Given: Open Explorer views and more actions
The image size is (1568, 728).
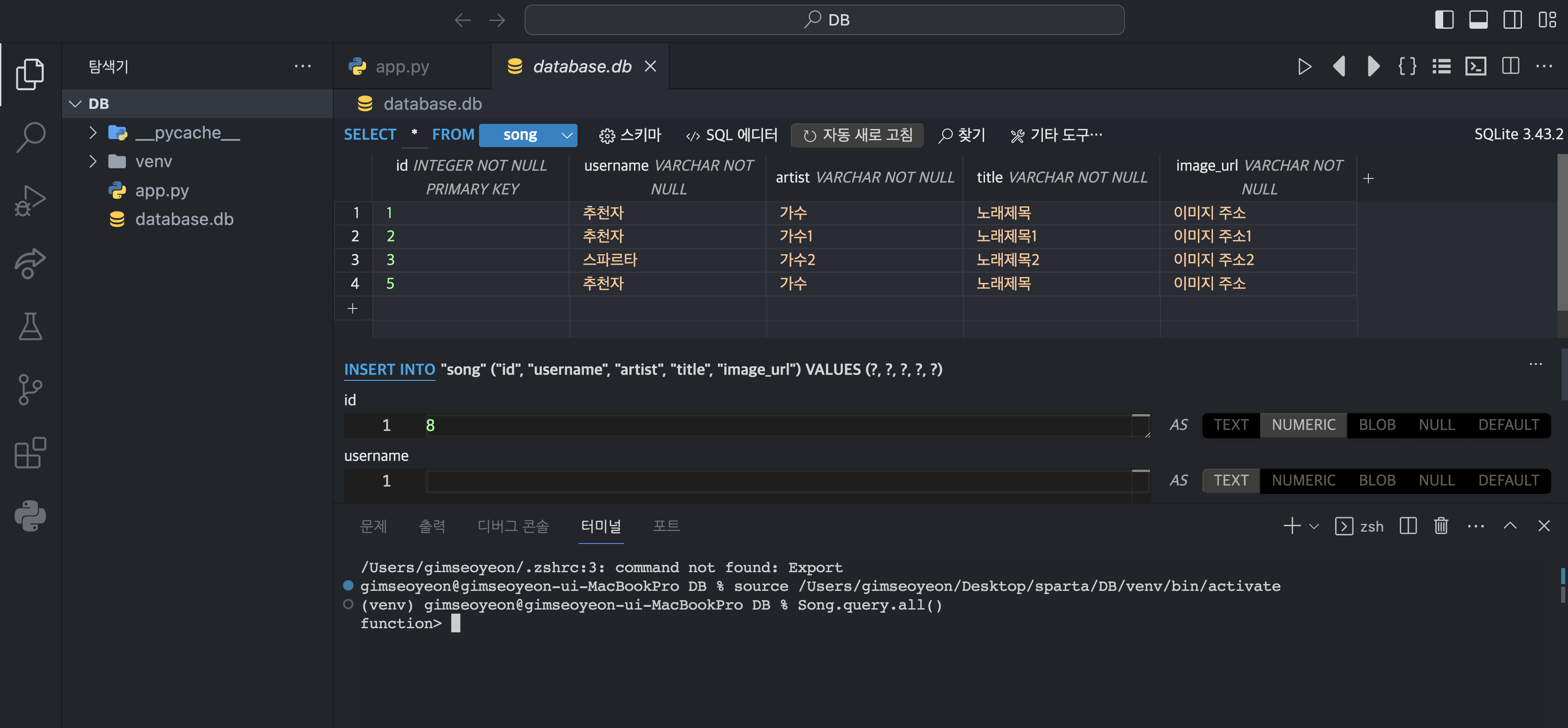Looking at the screenshot, I should coord(303,67).
